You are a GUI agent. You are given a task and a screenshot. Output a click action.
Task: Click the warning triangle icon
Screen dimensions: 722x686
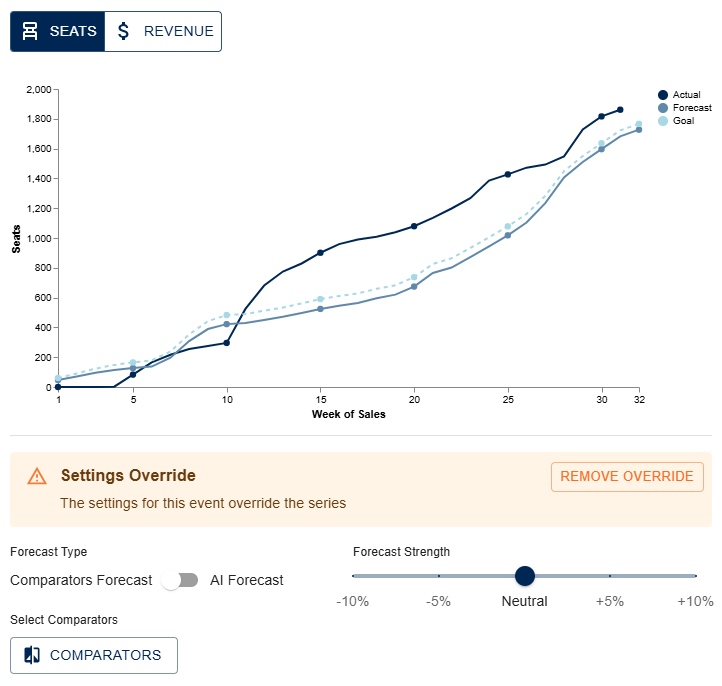[37, 476]
